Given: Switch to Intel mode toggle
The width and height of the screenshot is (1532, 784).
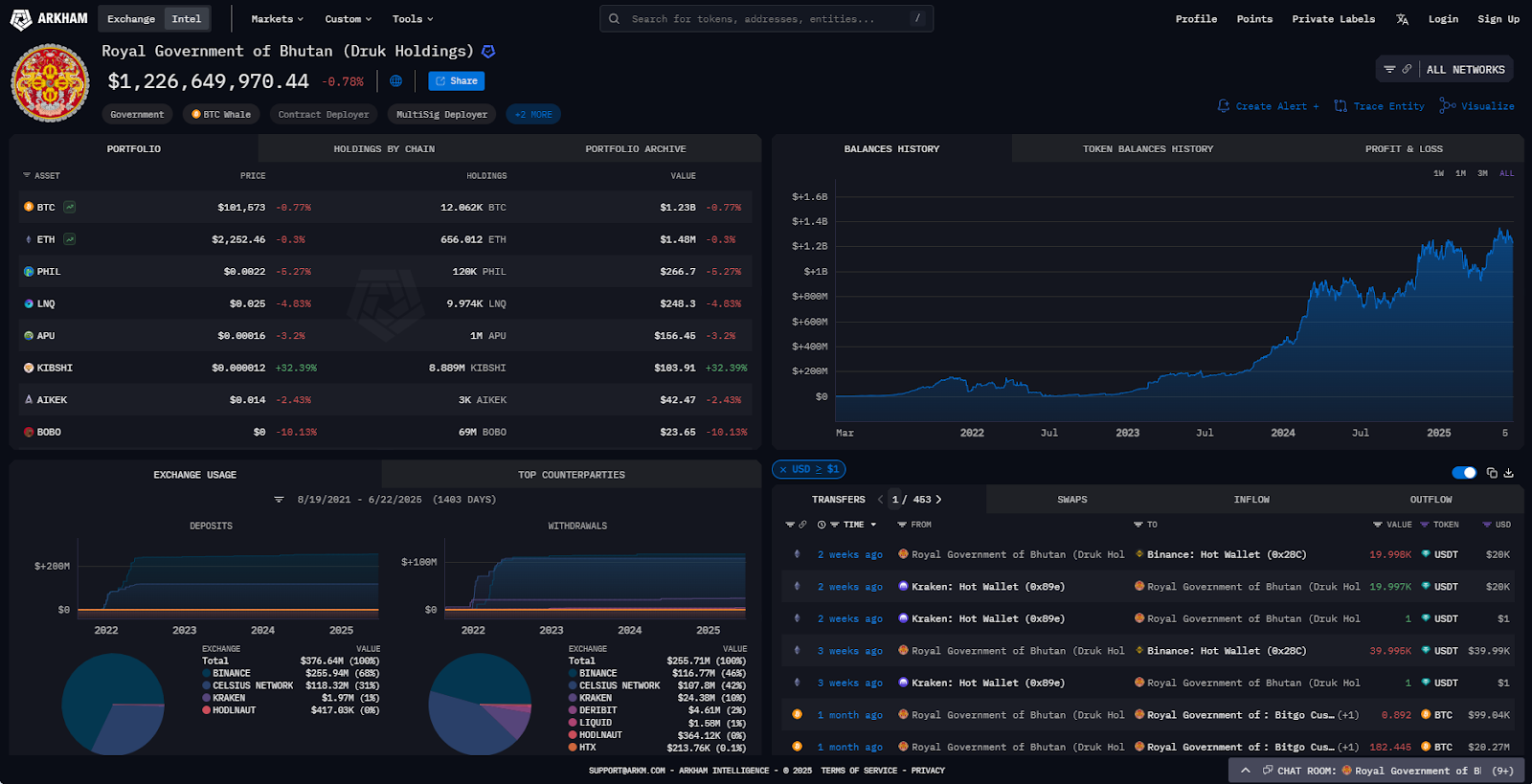Looking at the screenshot, I should (x=187, y=19).
